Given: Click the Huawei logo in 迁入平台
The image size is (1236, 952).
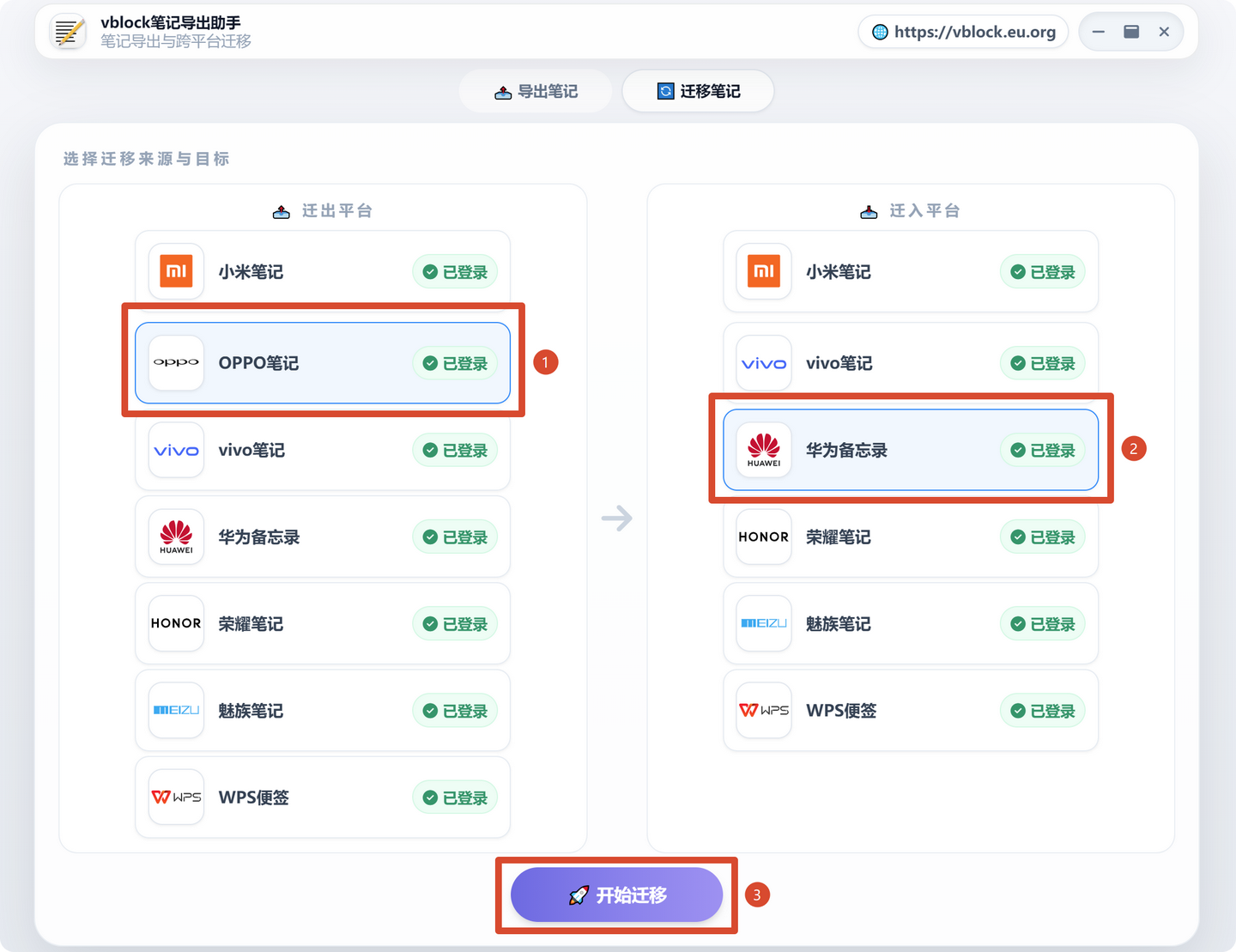Looking at the screenshot, I should (764, 450).
